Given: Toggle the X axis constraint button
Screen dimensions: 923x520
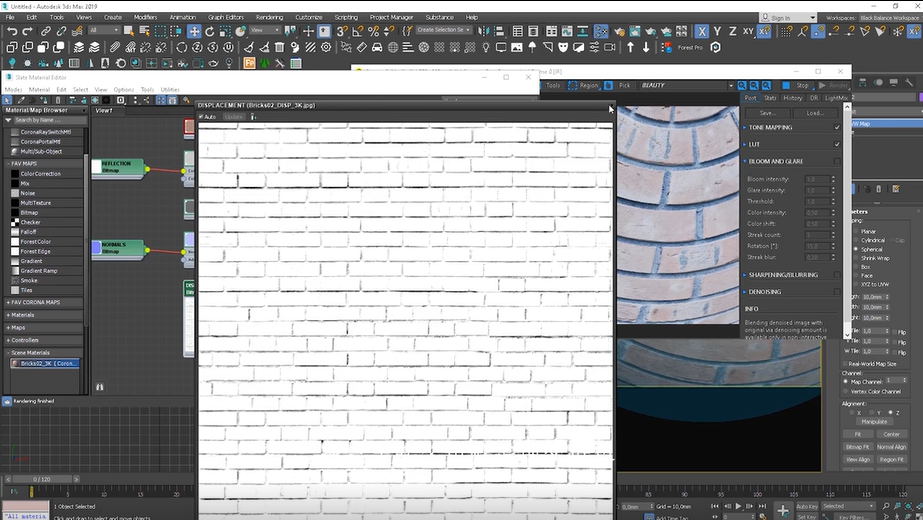Looking at the screenshot, I should point(701,31).
